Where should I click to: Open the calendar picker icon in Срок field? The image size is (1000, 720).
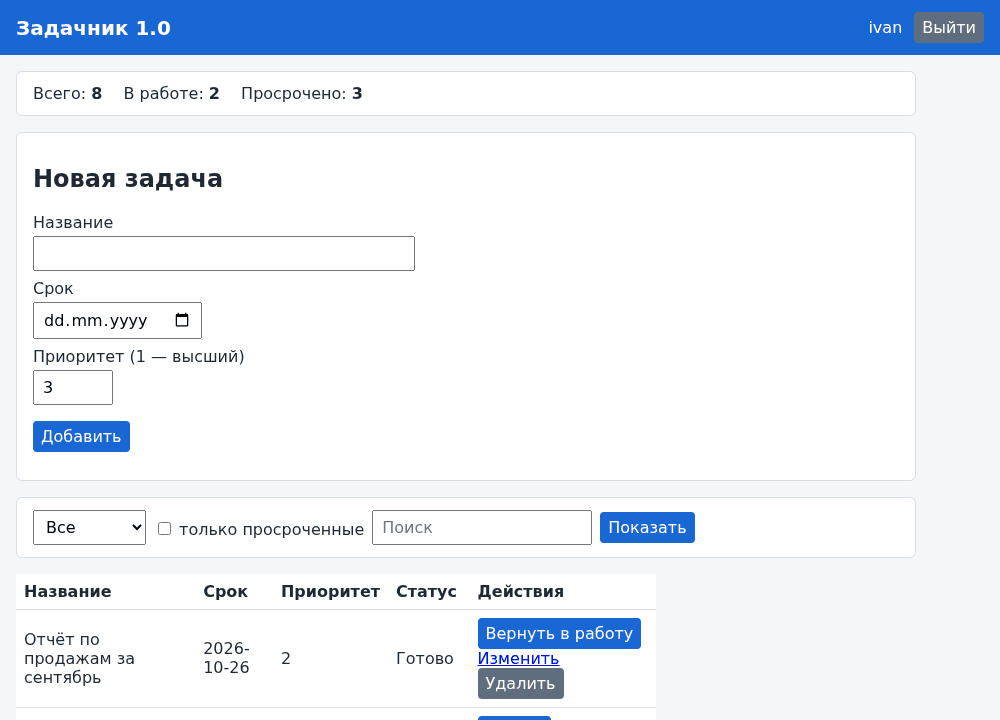pos(182,320)
